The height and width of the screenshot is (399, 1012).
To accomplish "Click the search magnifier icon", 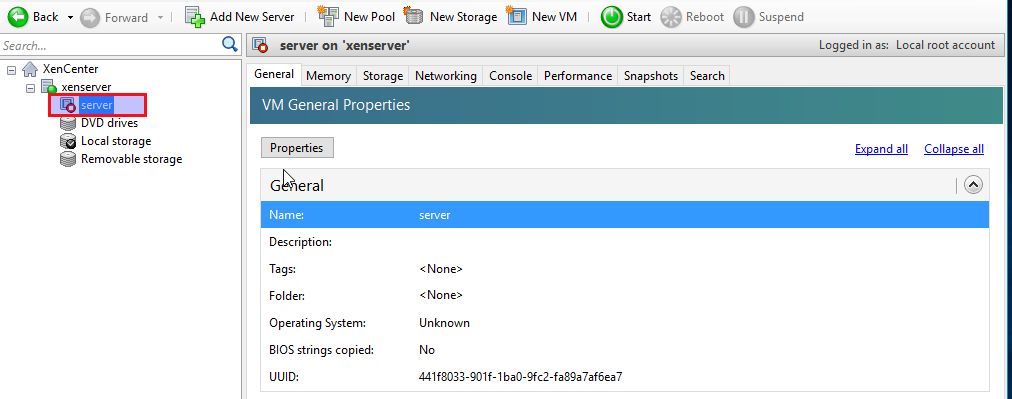I will pos(230,45).
